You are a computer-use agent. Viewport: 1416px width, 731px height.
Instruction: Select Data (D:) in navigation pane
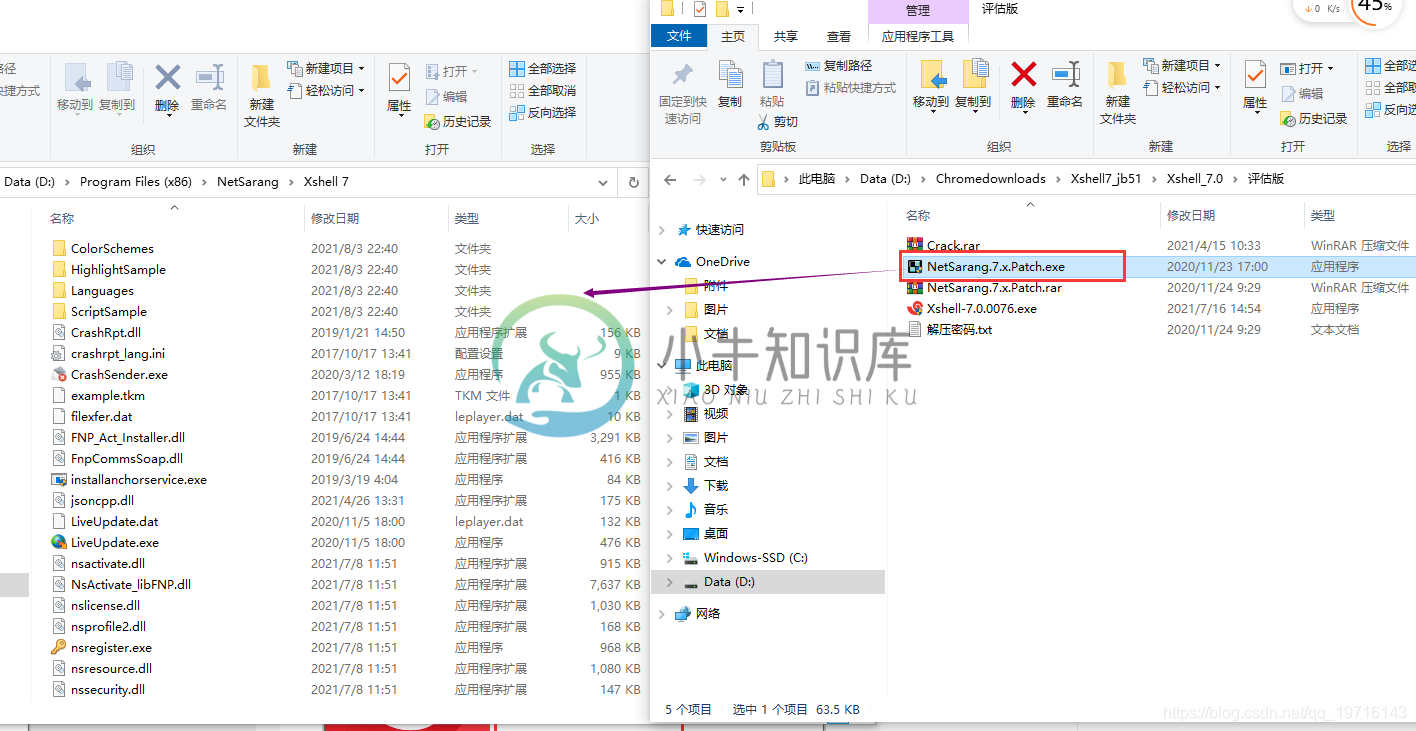click(768, 582)
